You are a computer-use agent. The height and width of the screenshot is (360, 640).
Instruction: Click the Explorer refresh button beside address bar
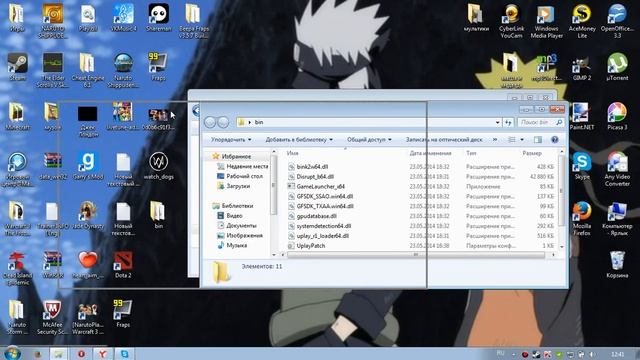point(508,122)
